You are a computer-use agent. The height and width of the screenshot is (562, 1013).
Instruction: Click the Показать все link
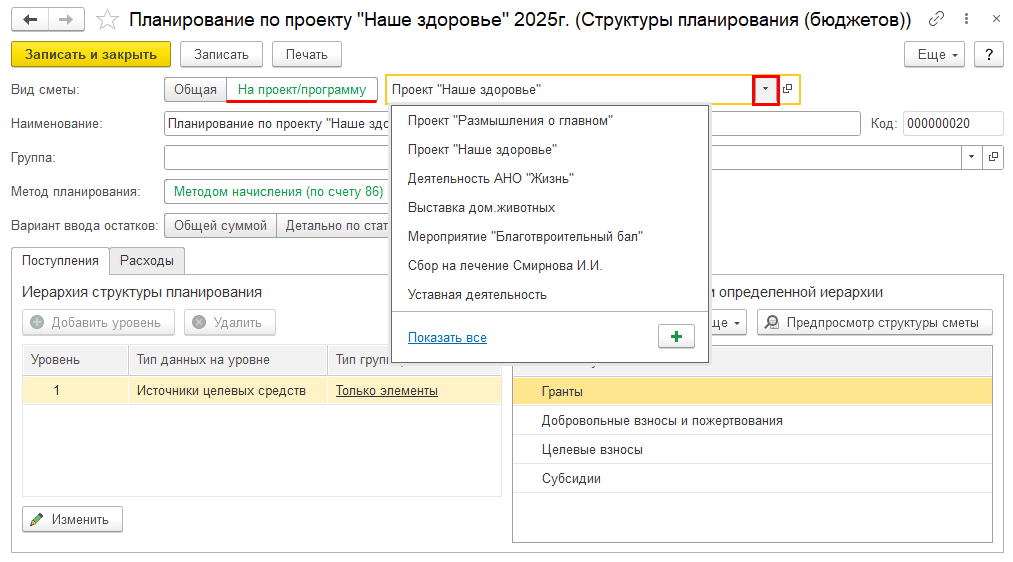[x=447, y=338]
